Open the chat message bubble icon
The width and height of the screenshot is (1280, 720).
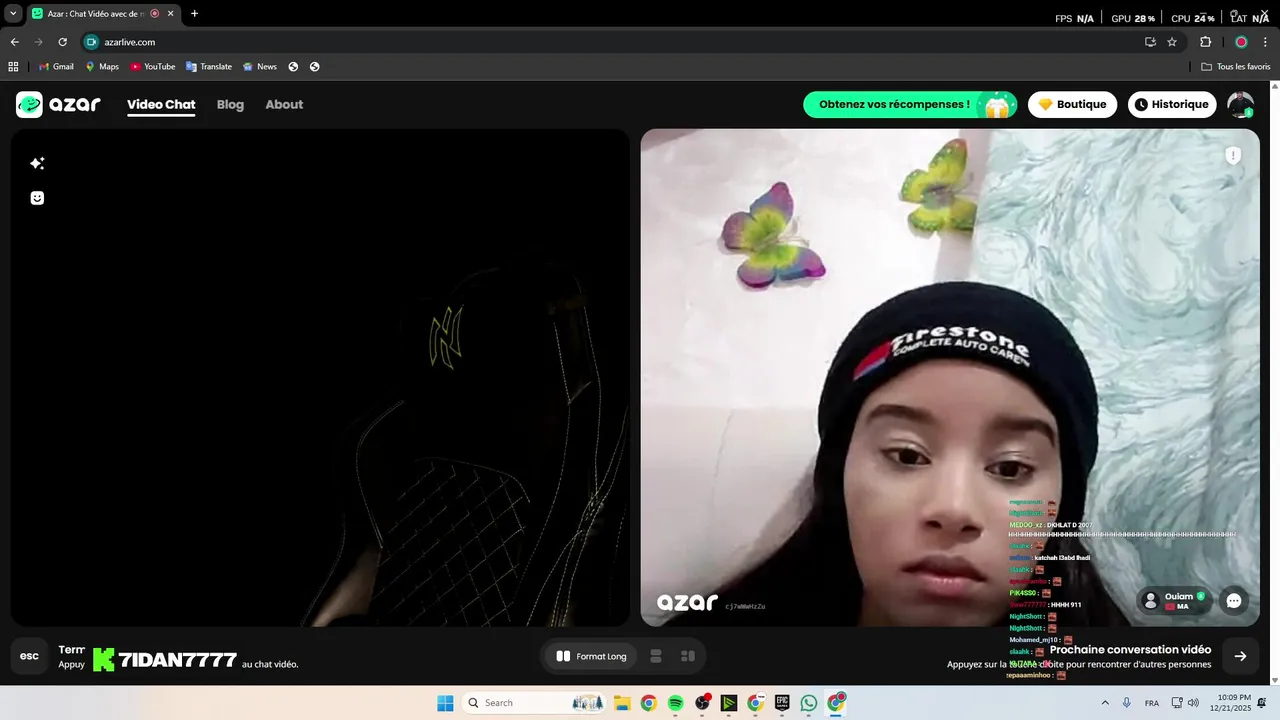tap(1234, 601)
